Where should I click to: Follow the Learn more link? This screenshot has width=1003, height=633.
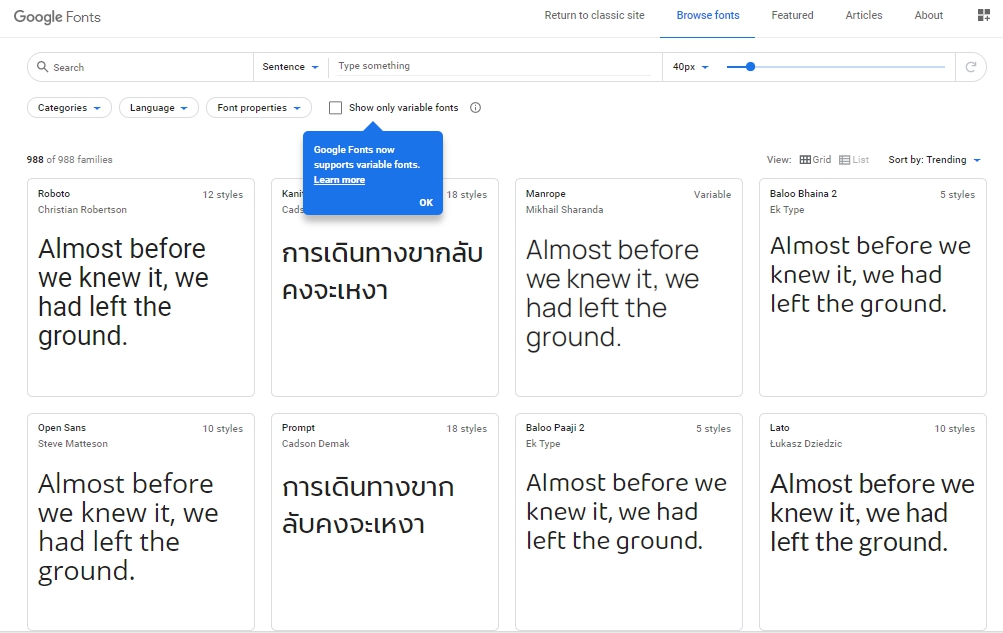pyautogui.click(x=339, y=180)
